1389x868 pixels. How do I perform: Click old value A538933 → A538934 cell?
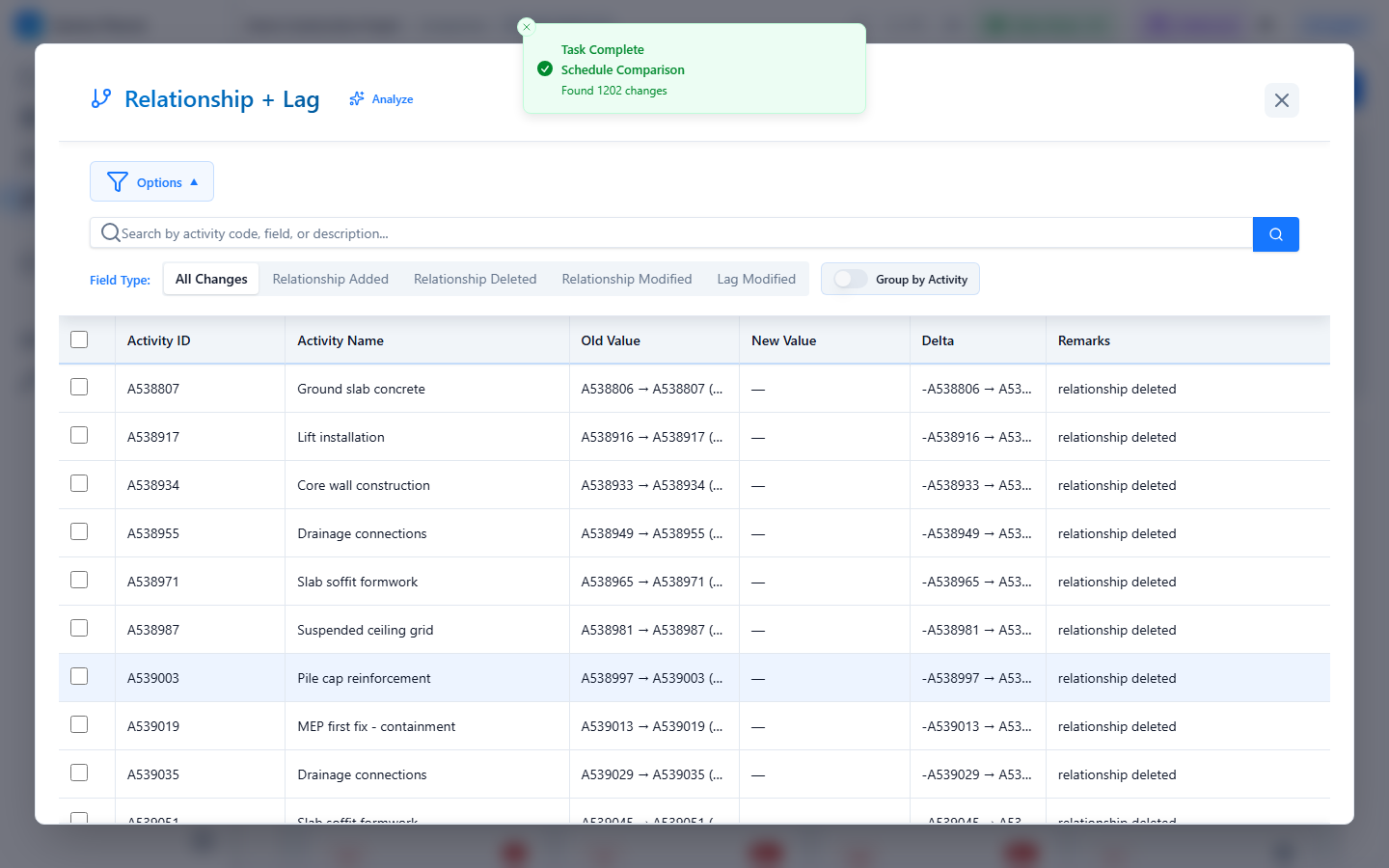pos(652,485)
